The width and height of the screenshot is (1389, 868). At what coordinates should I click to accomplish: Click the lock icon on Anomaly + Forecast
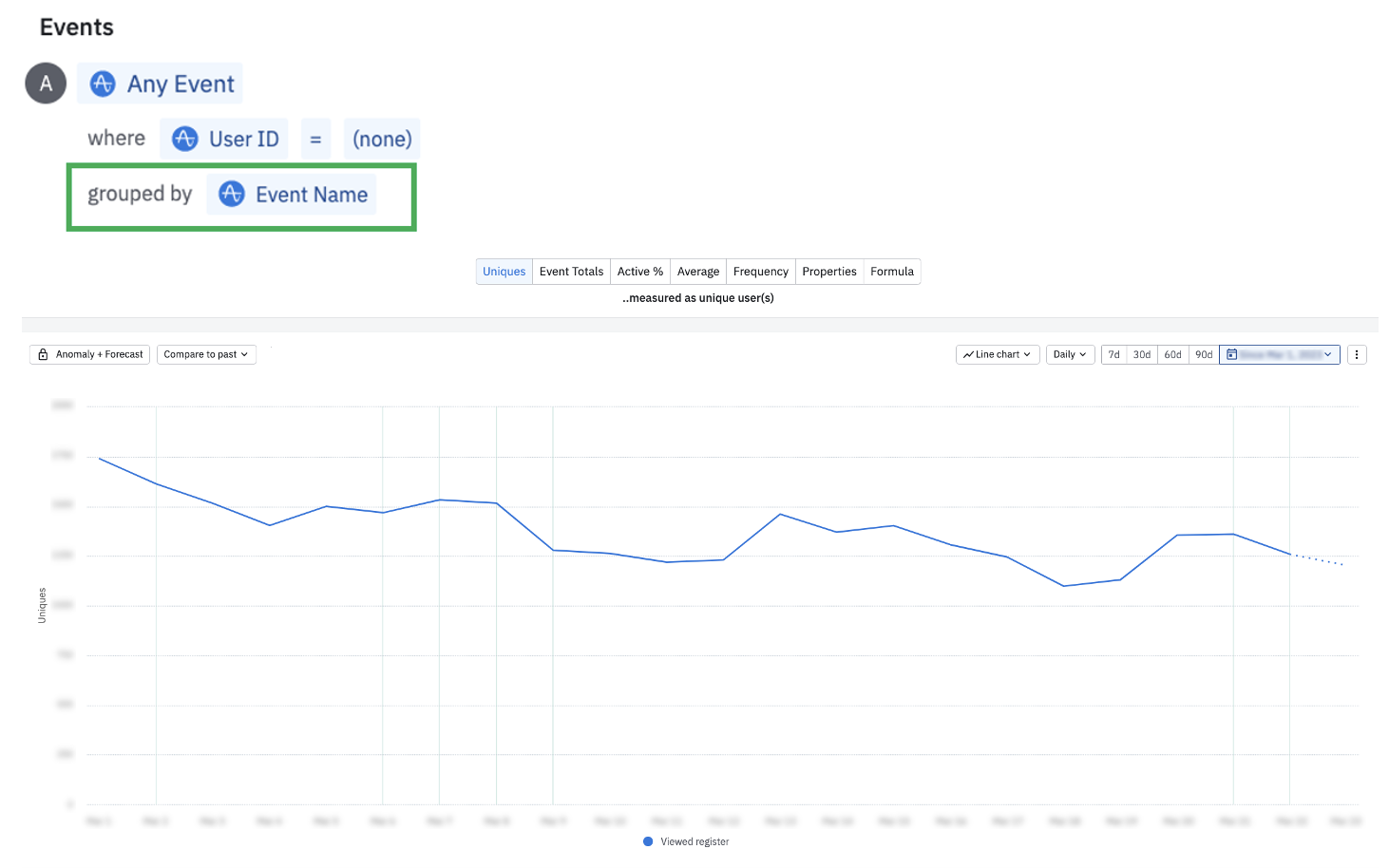pos(43,354)
